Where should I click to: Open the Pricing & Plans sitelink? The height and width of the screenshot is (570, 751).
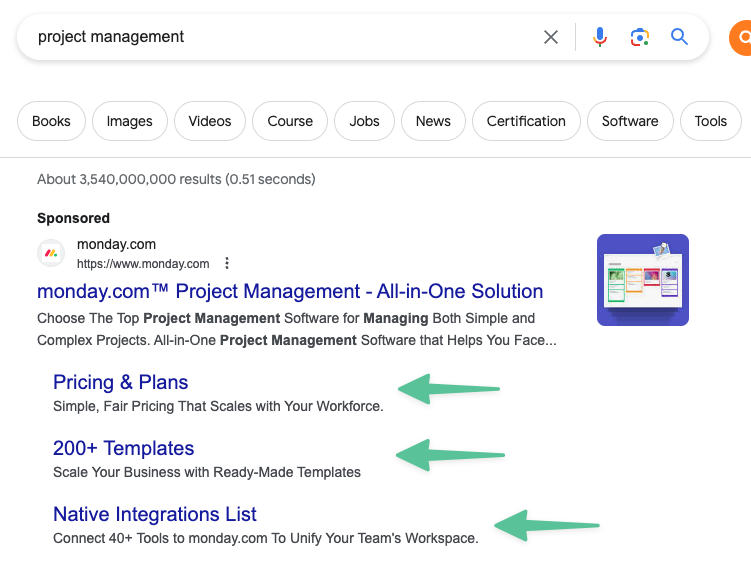(121, 382)
